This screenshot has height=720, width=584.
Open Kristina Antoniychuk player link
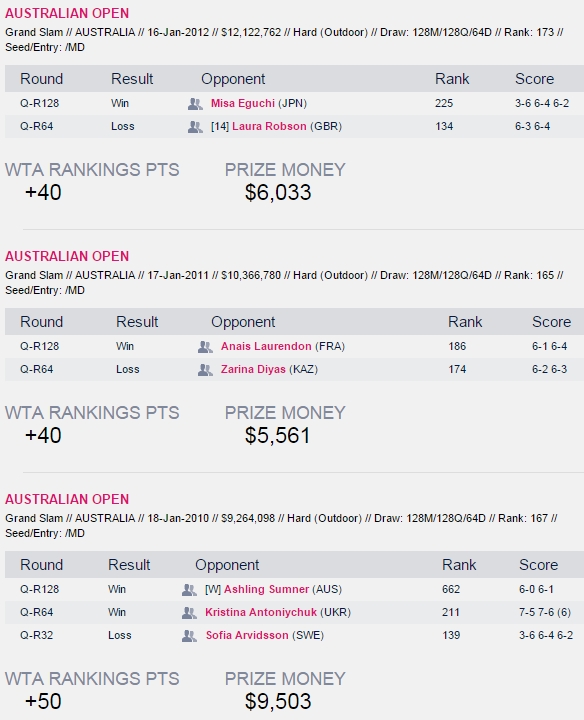(261, 612)
